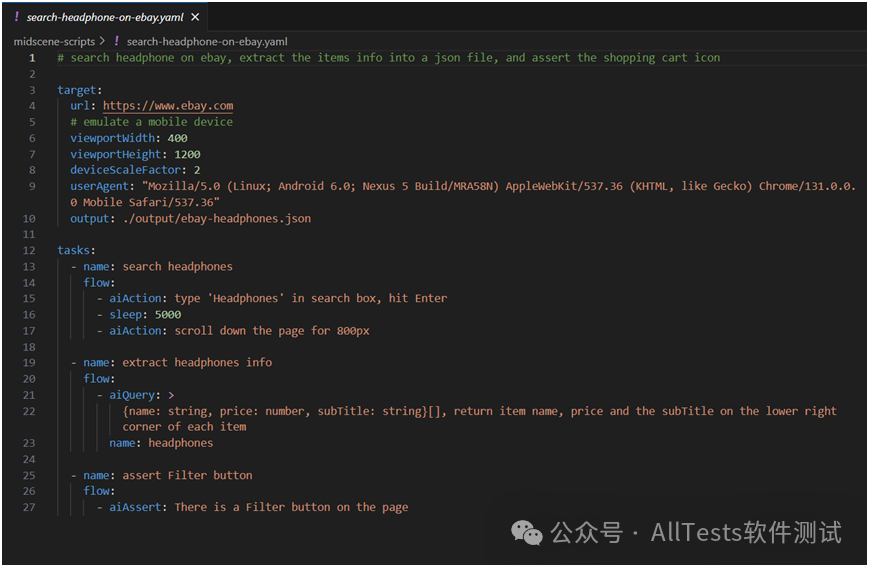Viewport: 869px width, 567px height.
Task: Click the breadcrumb chevron after midscene-scripts
Action: [x=102, y=42]
